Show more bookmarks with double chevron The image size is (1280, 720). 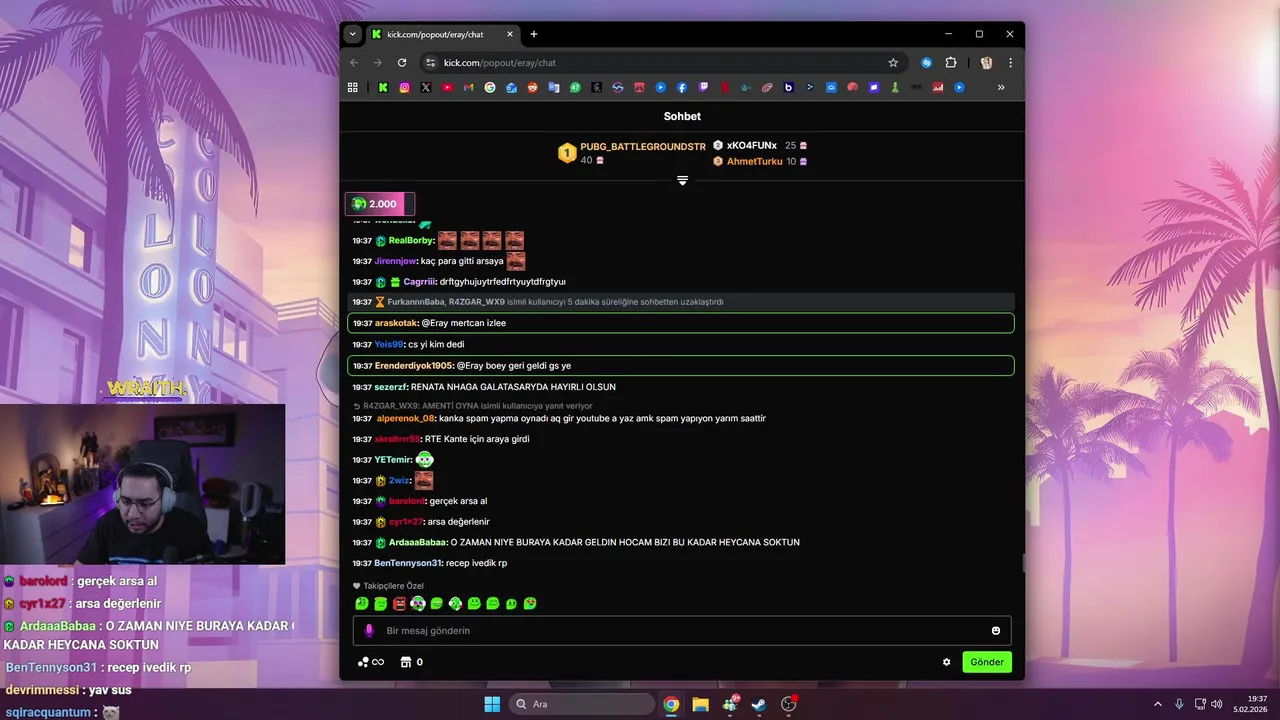point(1001,88)
